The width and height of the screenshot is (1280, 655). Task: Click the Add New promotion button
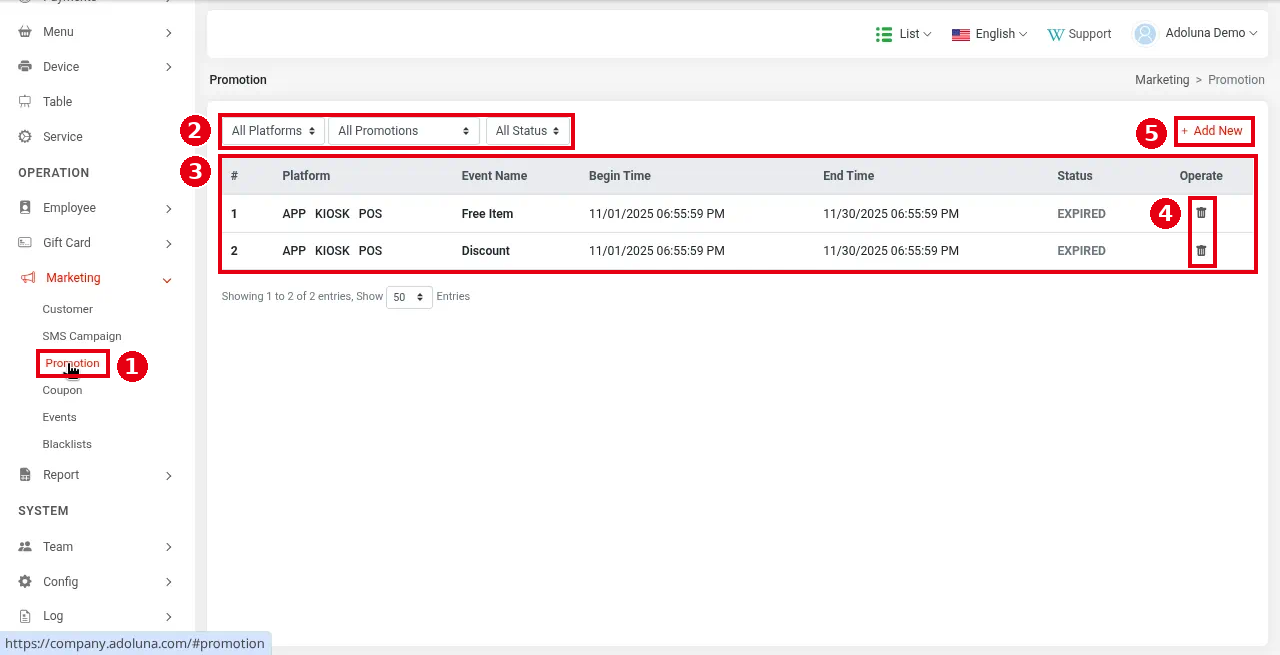(x=1213, y=131)
